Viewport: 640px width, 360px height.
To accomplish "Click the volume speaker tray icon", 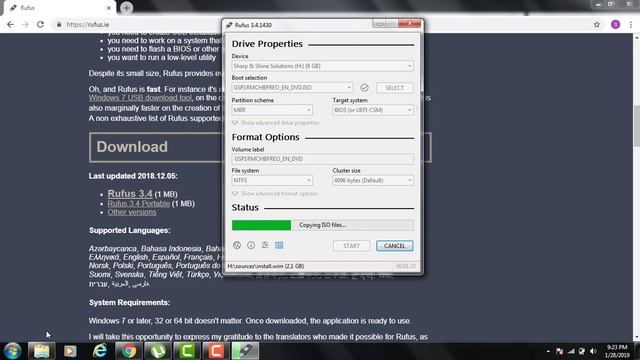I will click(x=593, y=351).
